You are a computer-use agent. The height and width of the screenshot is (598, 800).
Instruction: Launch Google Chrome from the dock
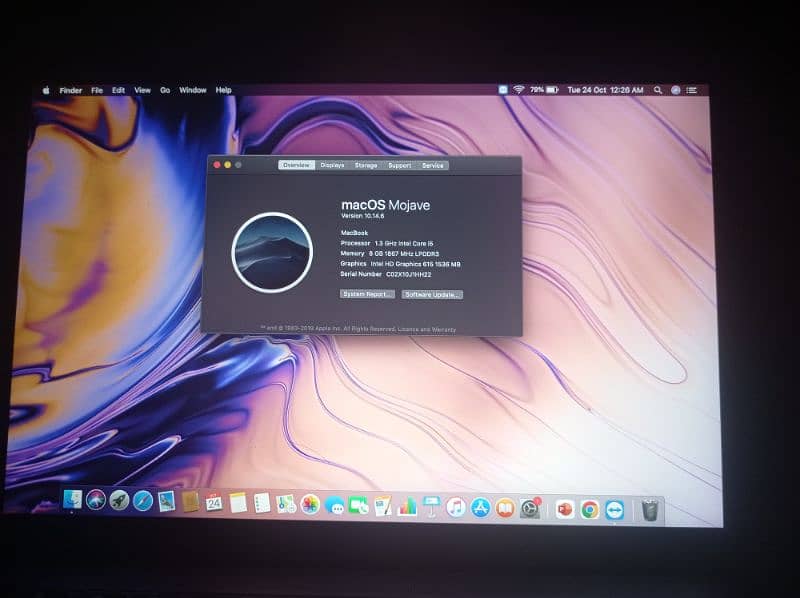590,509
